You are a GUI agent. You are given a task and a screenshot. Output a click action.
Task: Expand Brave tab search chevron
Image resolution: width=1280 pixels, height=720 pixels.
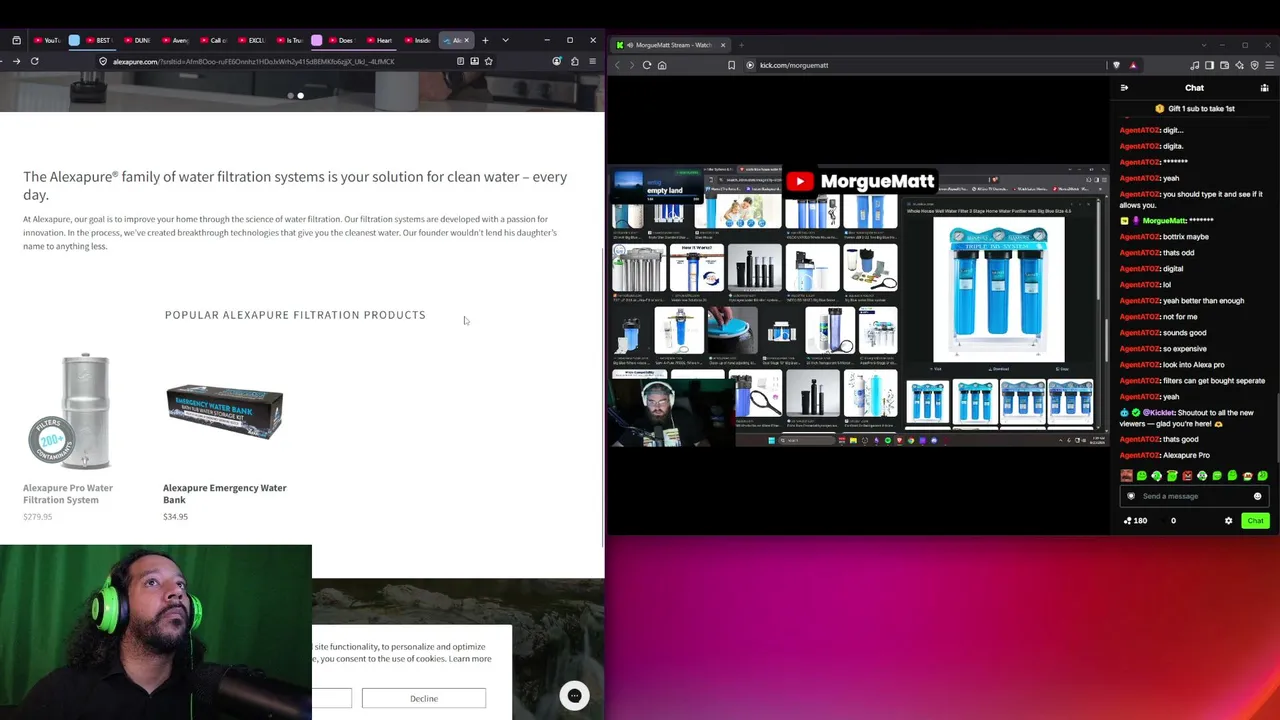(x=1203, y=45)
